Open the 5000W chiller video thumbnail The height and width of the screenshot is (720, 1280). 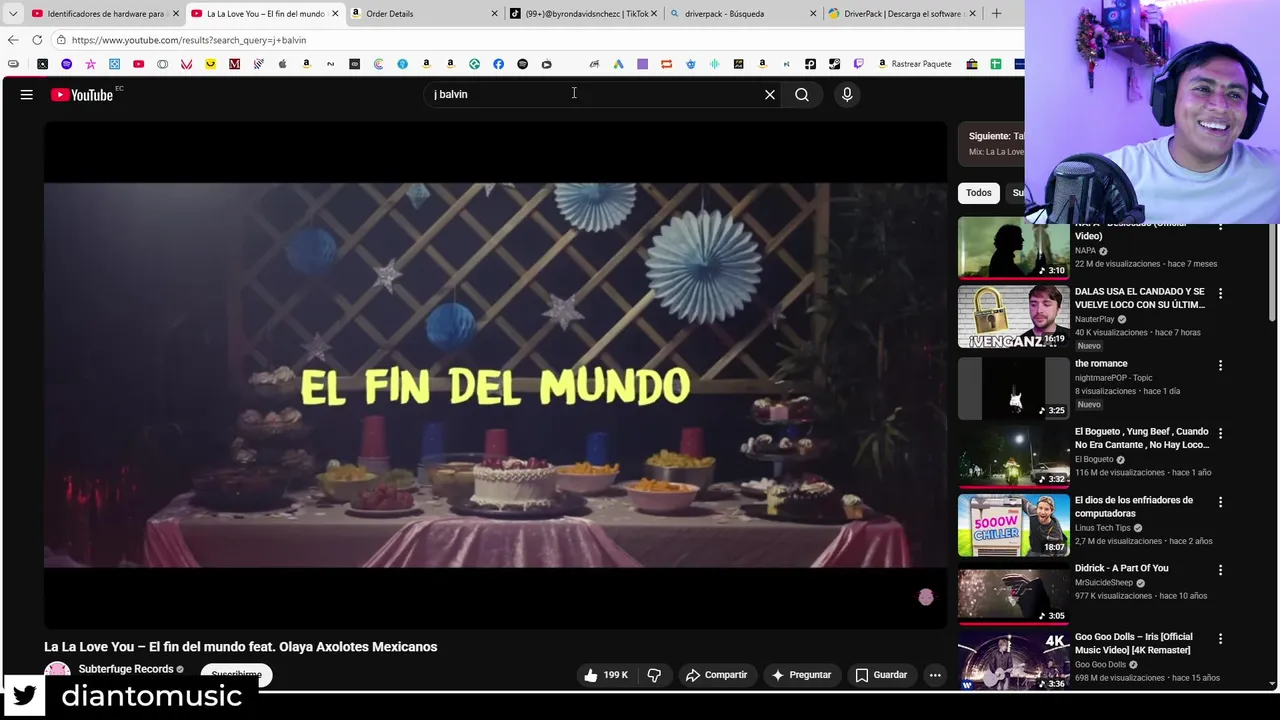(x=1014, y=525)
